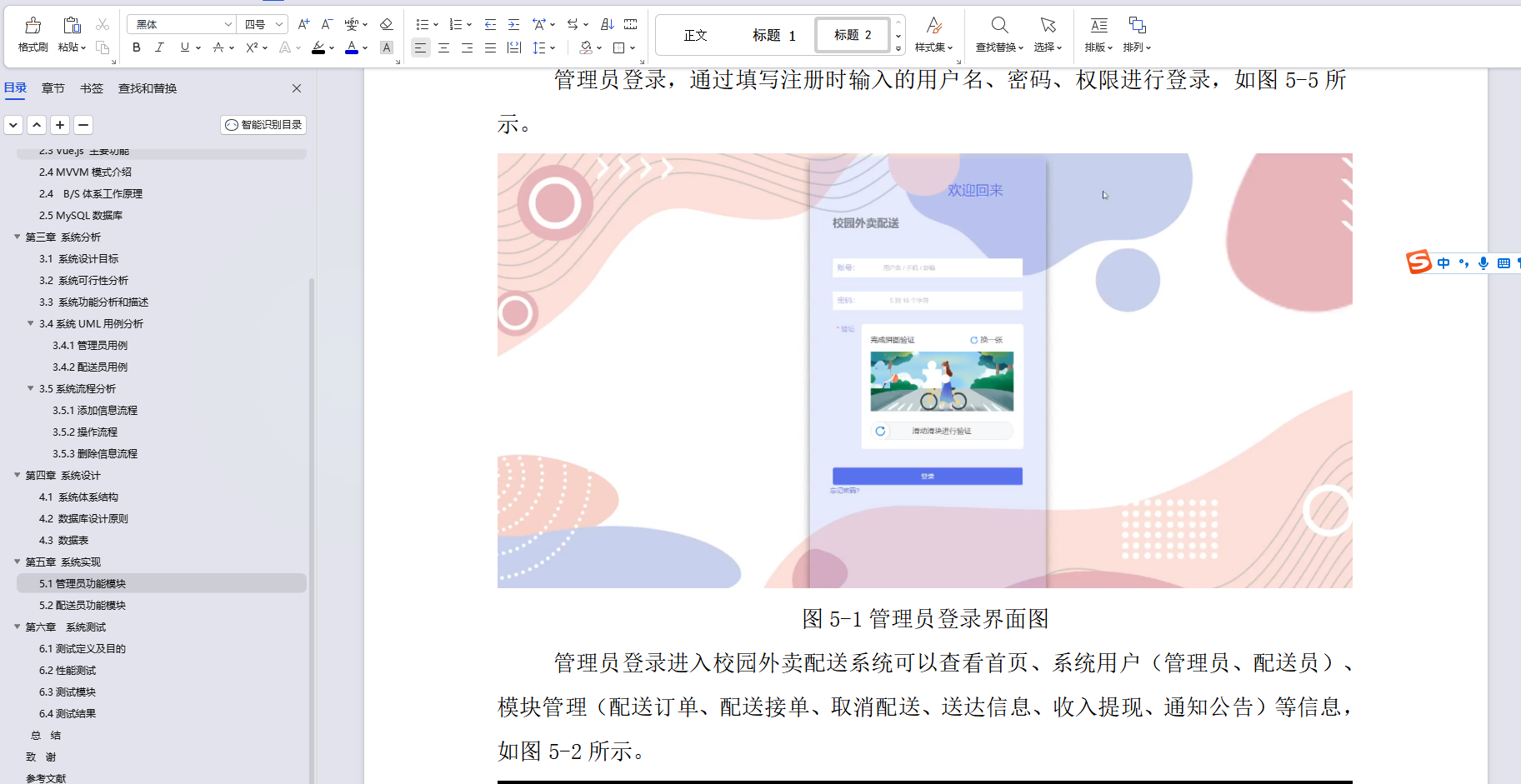Click the Format Painter (格式刷) icon
This screenshot has width=1521, height=784.
pos(33,25)
